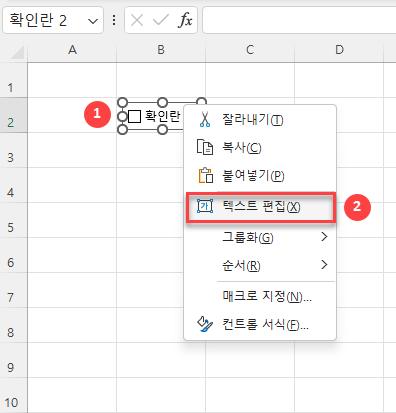
Task: Click cell B9
Action: (161, 360)
